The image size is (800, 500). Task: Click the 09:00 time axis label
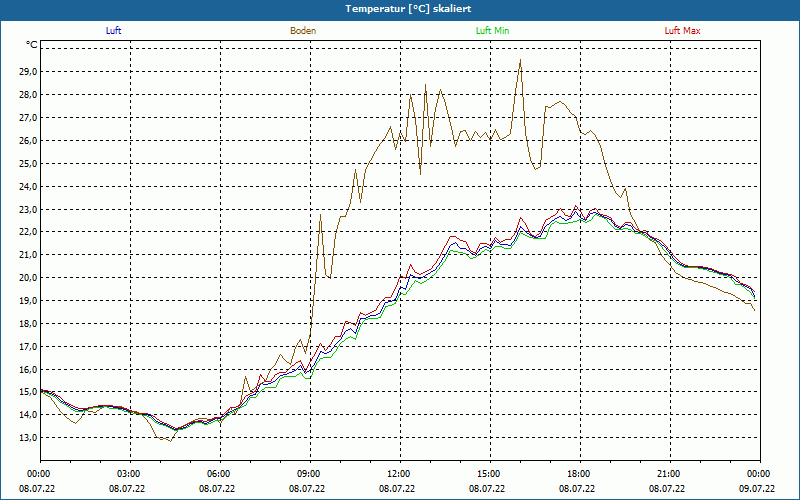310,474
